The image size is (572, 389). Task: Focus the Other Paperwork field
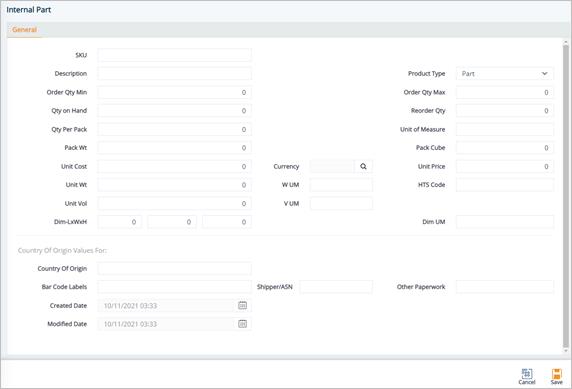click(x=505, y=287)
